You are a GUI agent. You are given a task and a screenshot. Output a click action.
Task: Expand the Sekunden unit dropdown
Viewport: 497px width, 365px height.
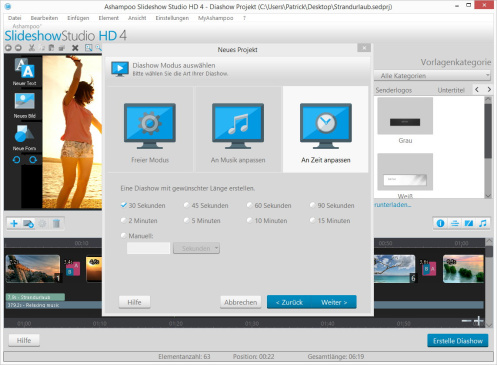pos(196,248)
